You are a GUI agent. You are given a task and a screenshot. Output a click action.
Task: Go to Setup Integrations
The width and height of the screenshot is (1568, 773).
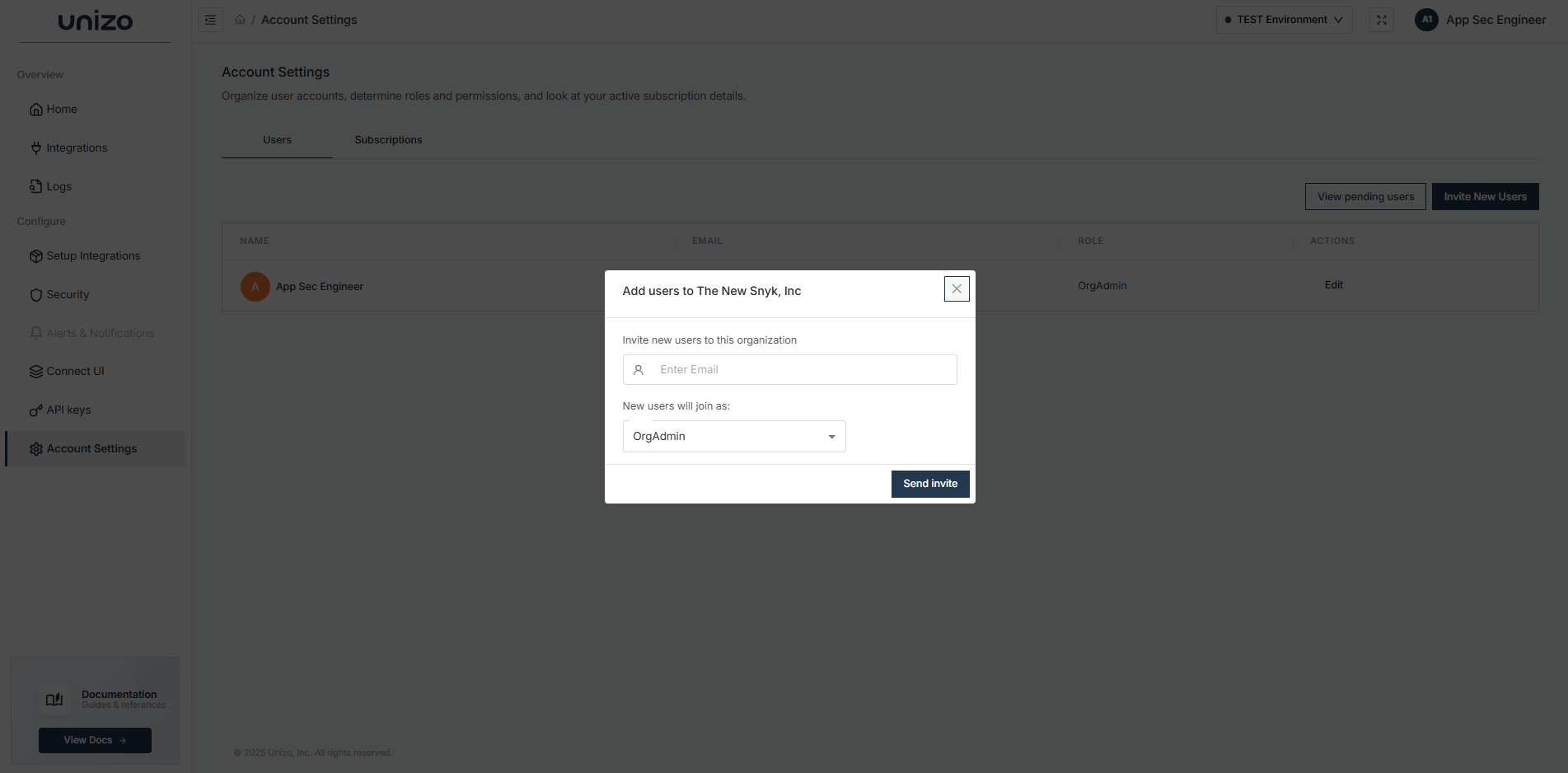click(93, 255)
